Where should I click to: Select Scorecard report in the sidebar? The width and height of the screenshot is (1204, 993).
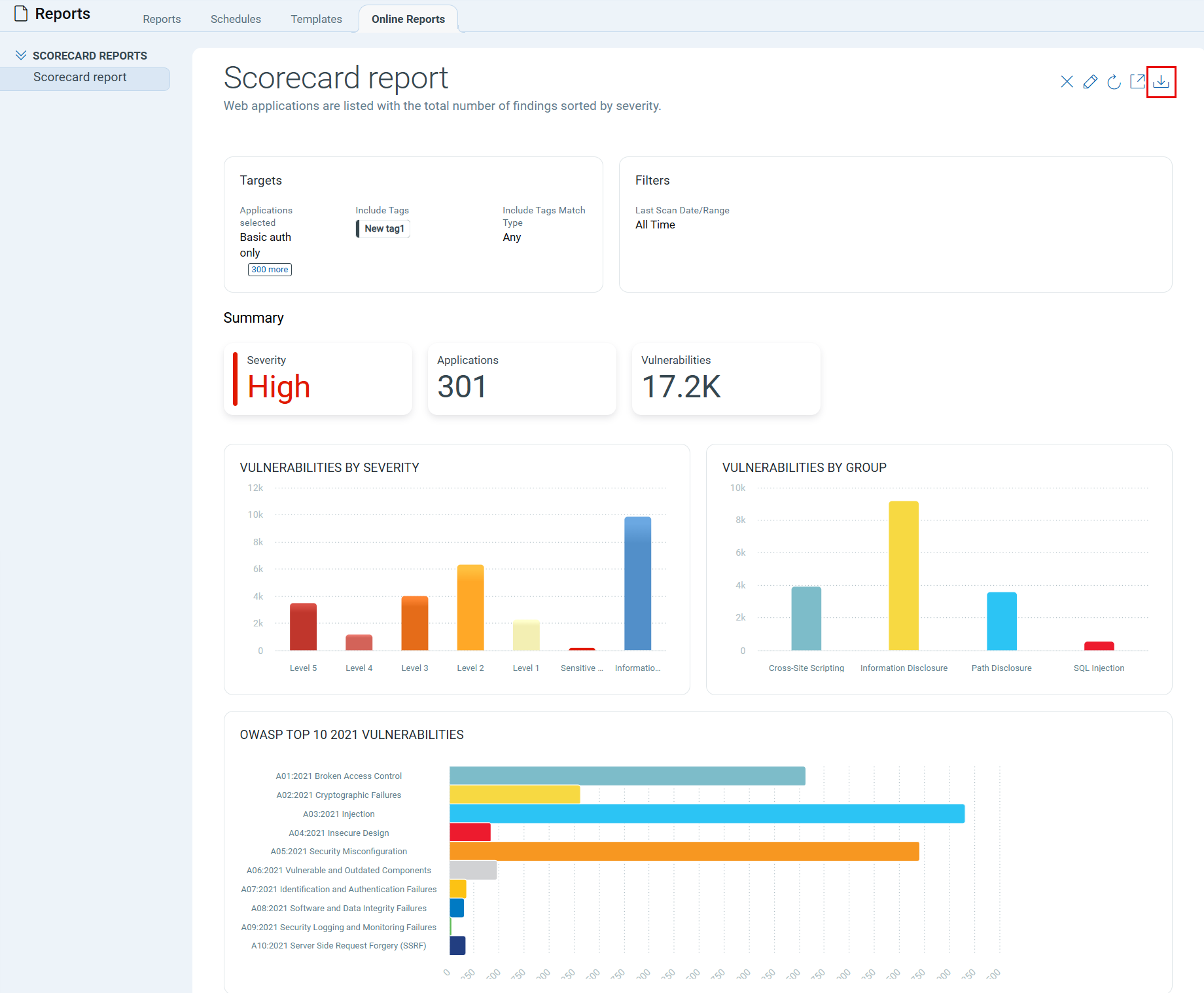[x=80, y=77]
